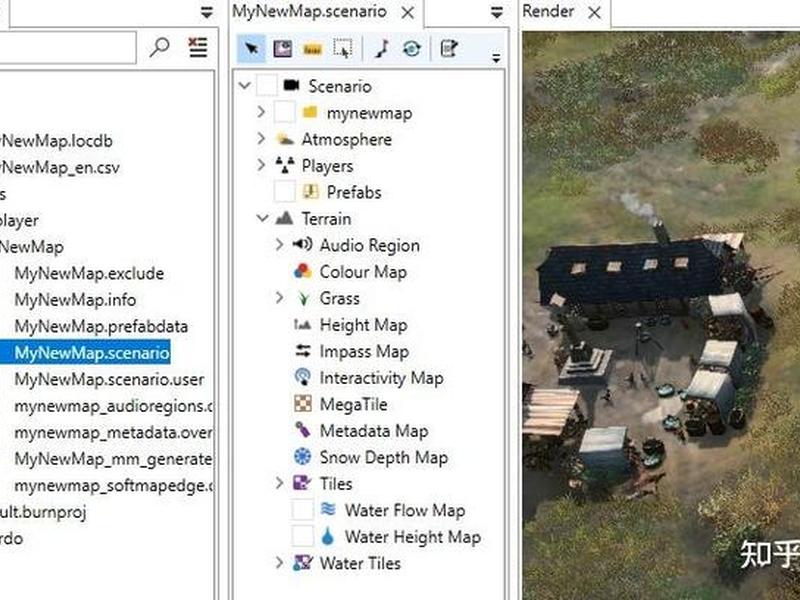Toggle the mynewmap checkbox
This screenshot has height=600, width=800.
(x=284, y=112)
